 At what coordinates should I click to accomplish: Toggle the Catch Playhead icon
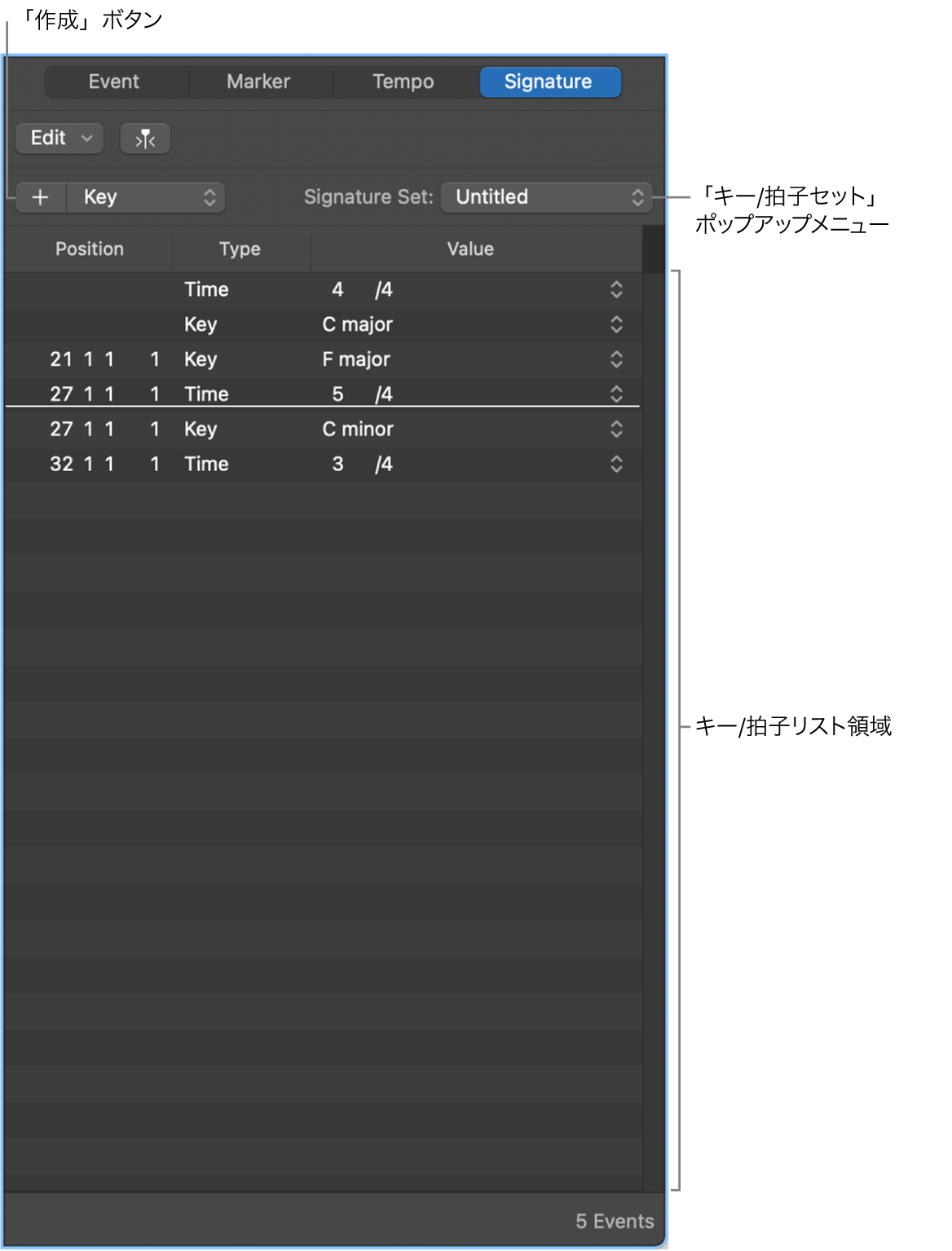point(144,138)
